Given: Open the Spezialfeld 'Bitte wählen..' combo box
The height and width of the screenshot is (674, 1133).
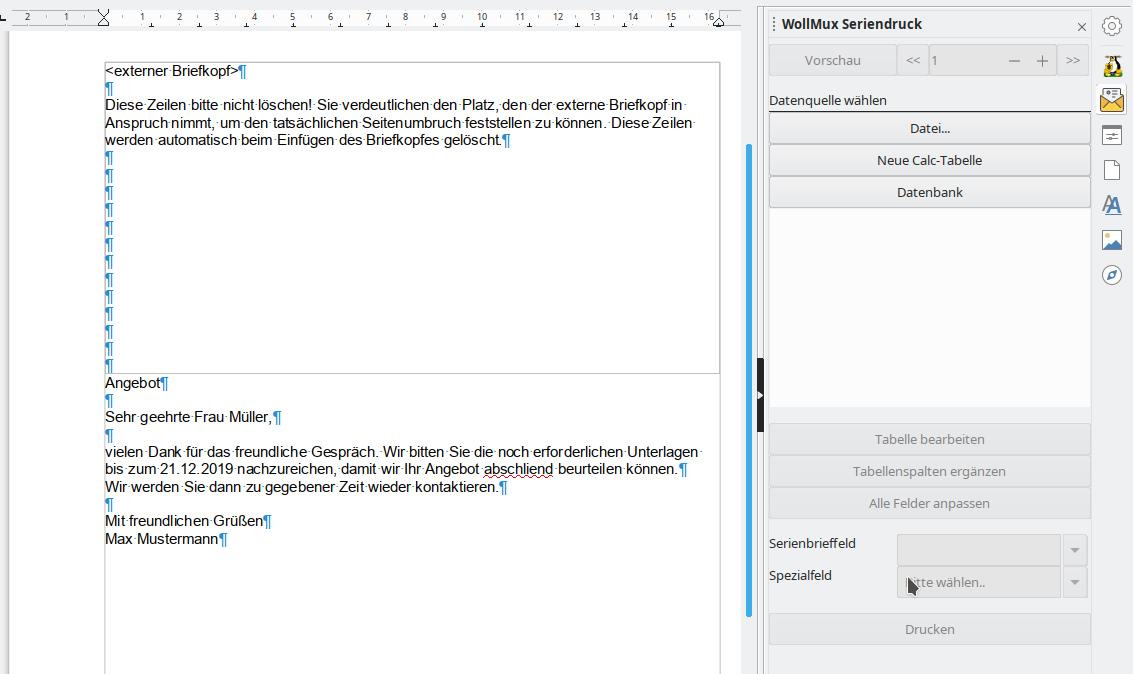Looking at the screenshot, I should (x=978, y=582).
